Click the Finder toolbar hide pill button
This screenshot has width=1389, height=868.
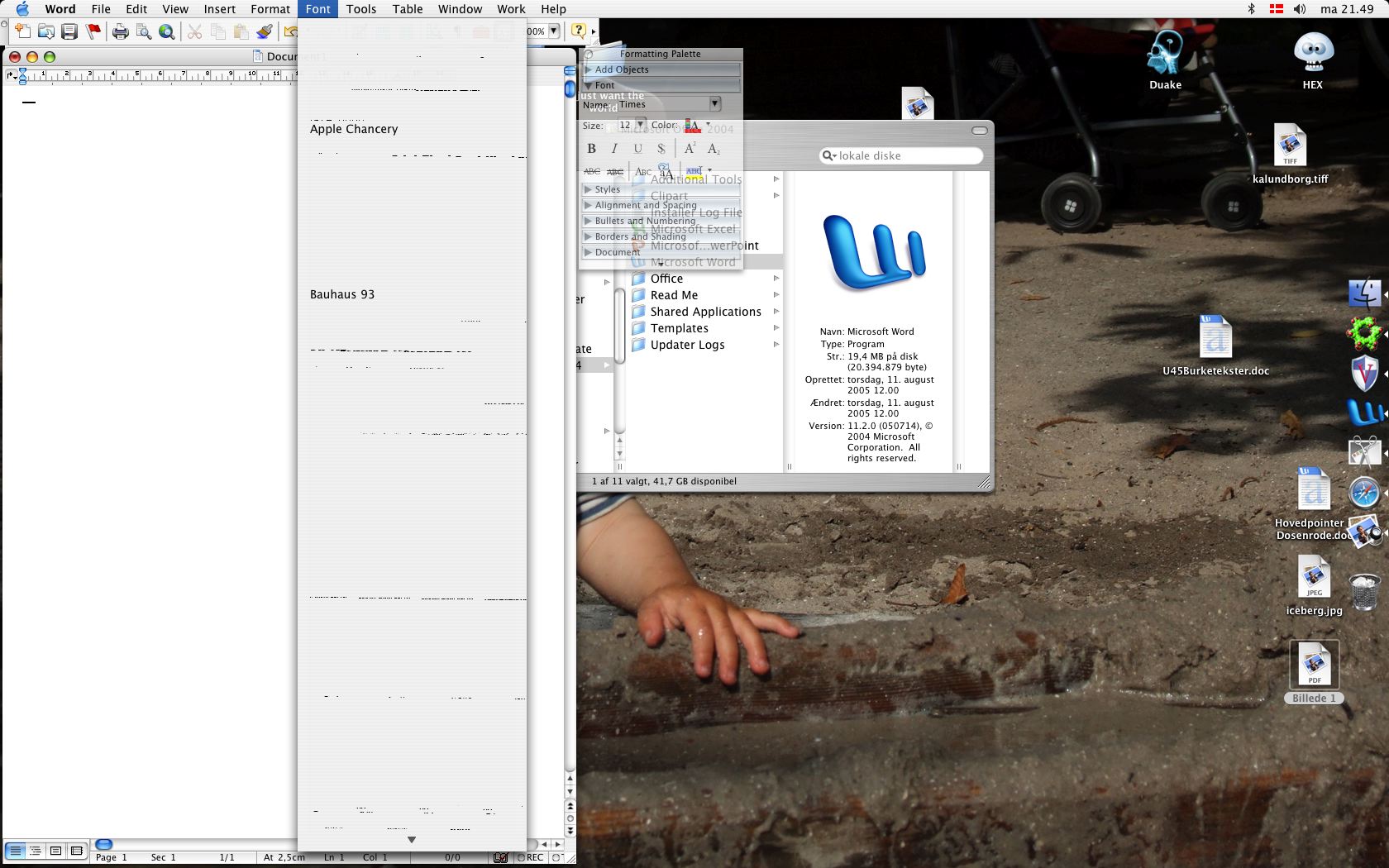tap(980, 131)
